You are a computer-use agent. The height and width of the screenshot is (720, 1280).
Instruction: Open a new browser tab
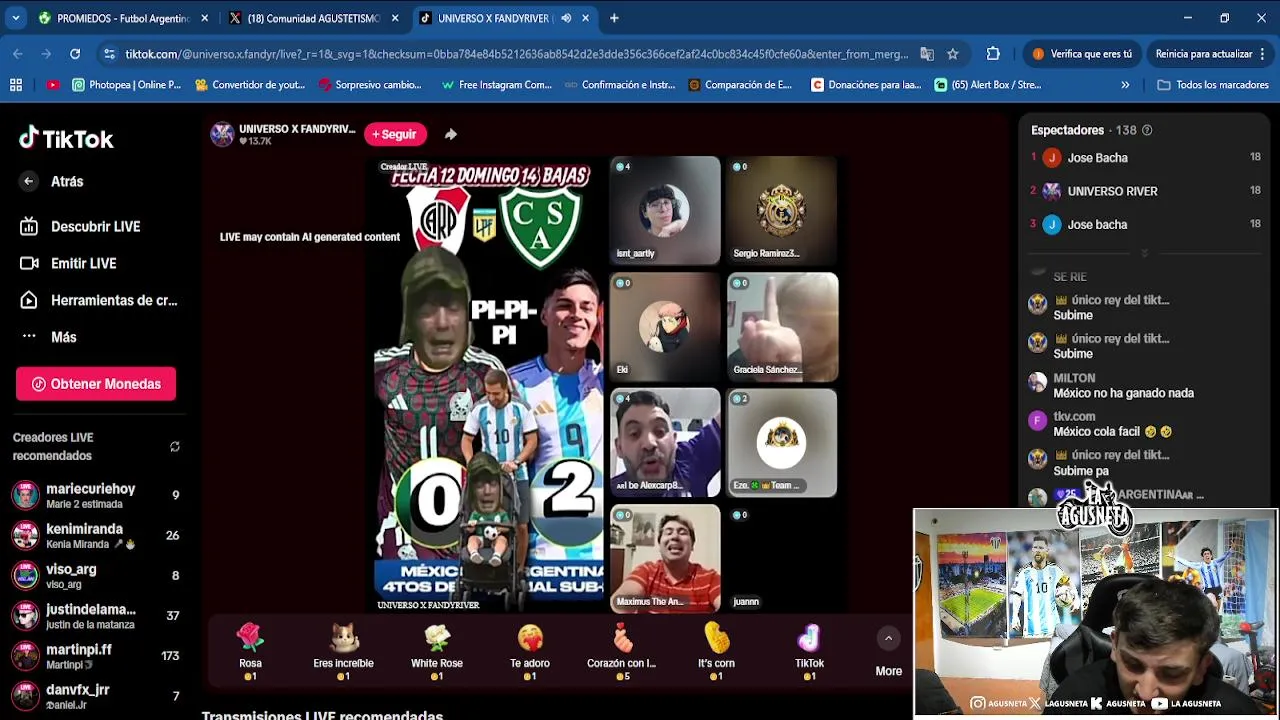click(x=614, y=18)
